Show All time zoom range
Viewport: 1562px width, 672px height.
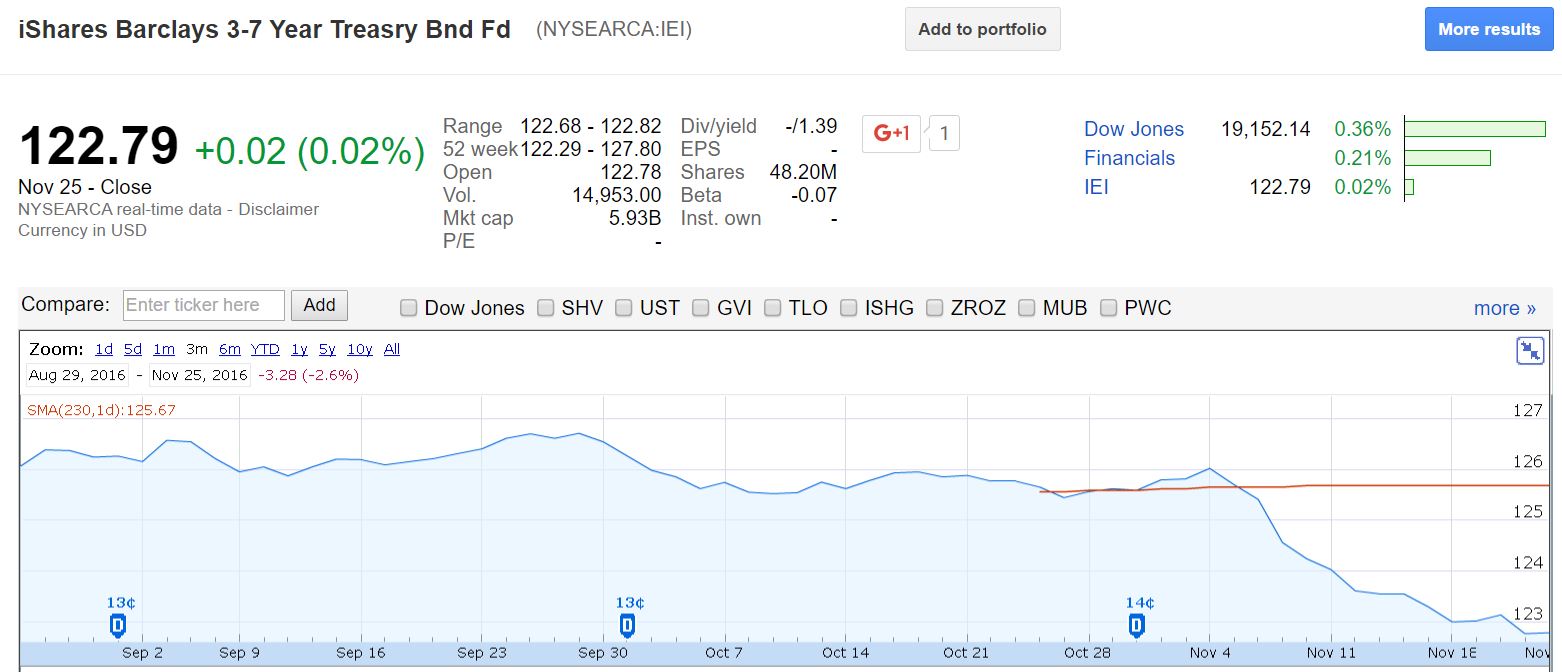coord(392,349)
